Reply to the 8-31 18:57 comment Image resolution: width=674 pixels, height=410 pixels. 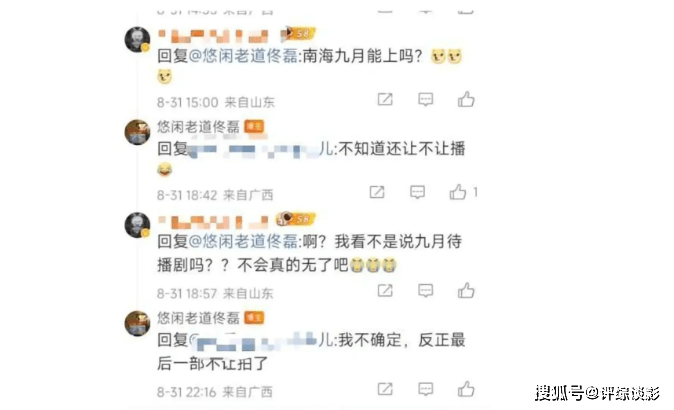click(425, 291)
